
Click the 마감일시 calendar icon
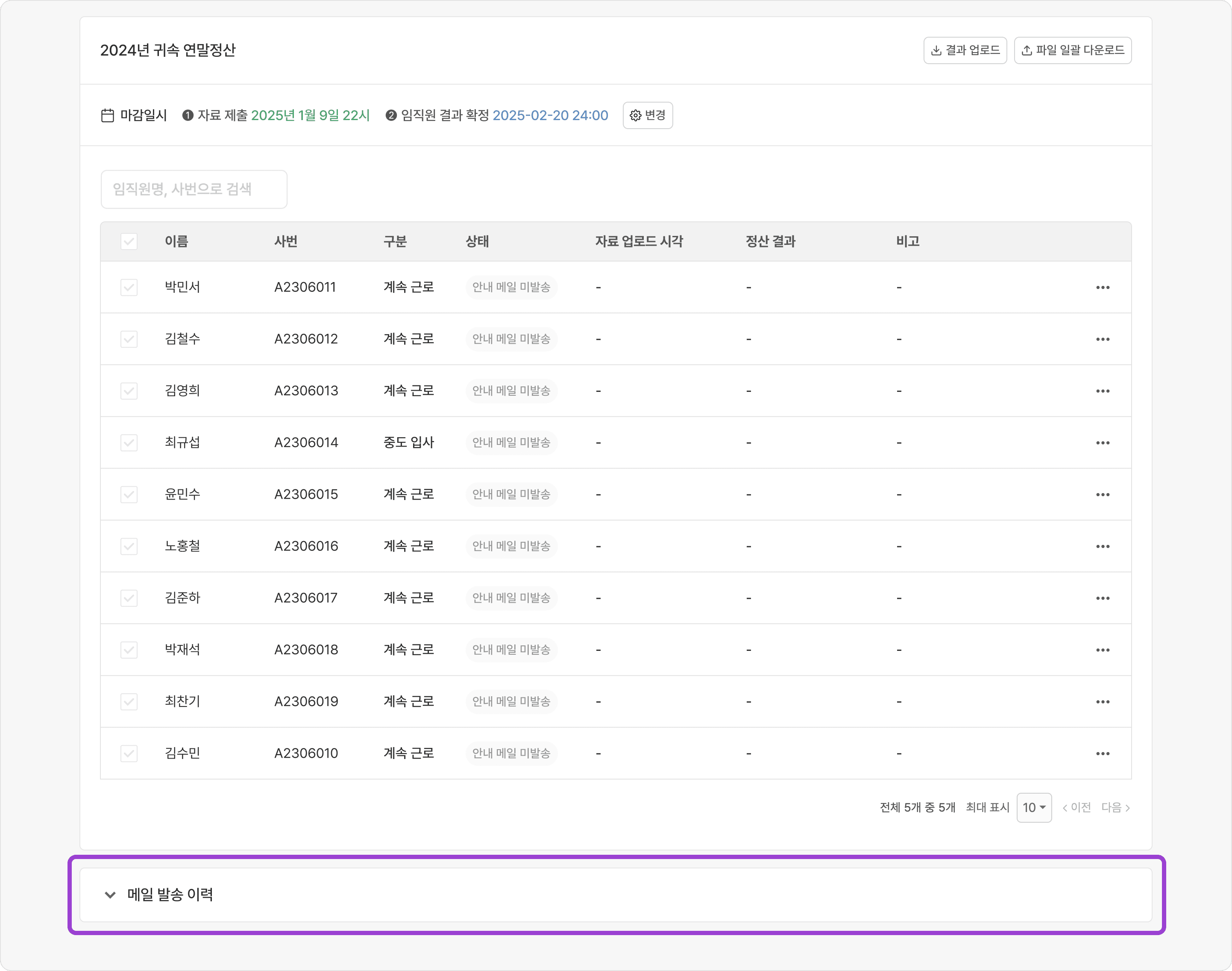tap(107, 115)
